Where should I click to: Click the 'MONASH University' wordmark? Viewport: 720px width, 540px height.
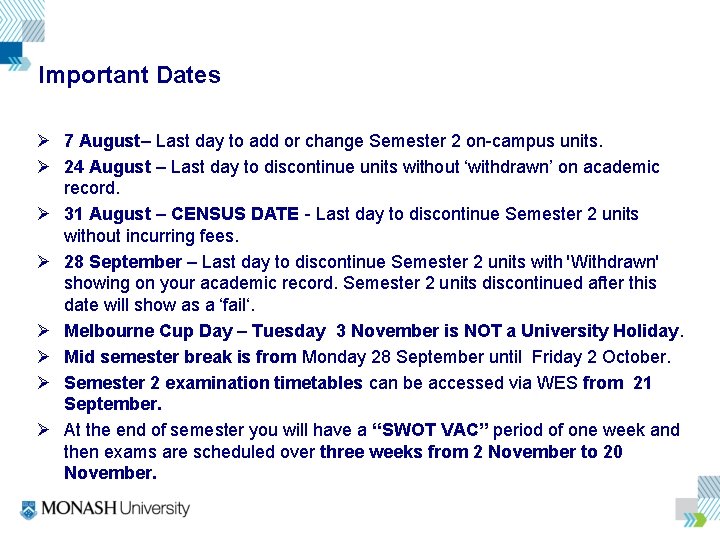[115, 509]
